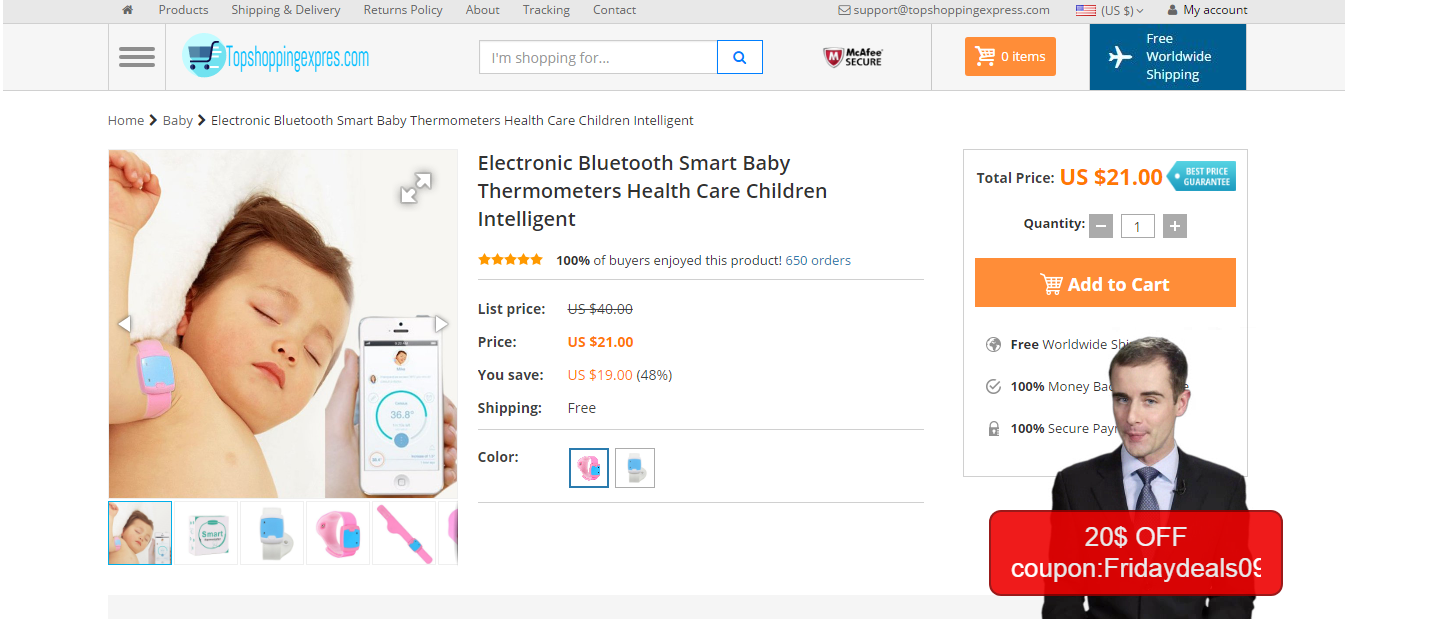
Task: Open the US $ currency dropdown
Action: 1110,10
